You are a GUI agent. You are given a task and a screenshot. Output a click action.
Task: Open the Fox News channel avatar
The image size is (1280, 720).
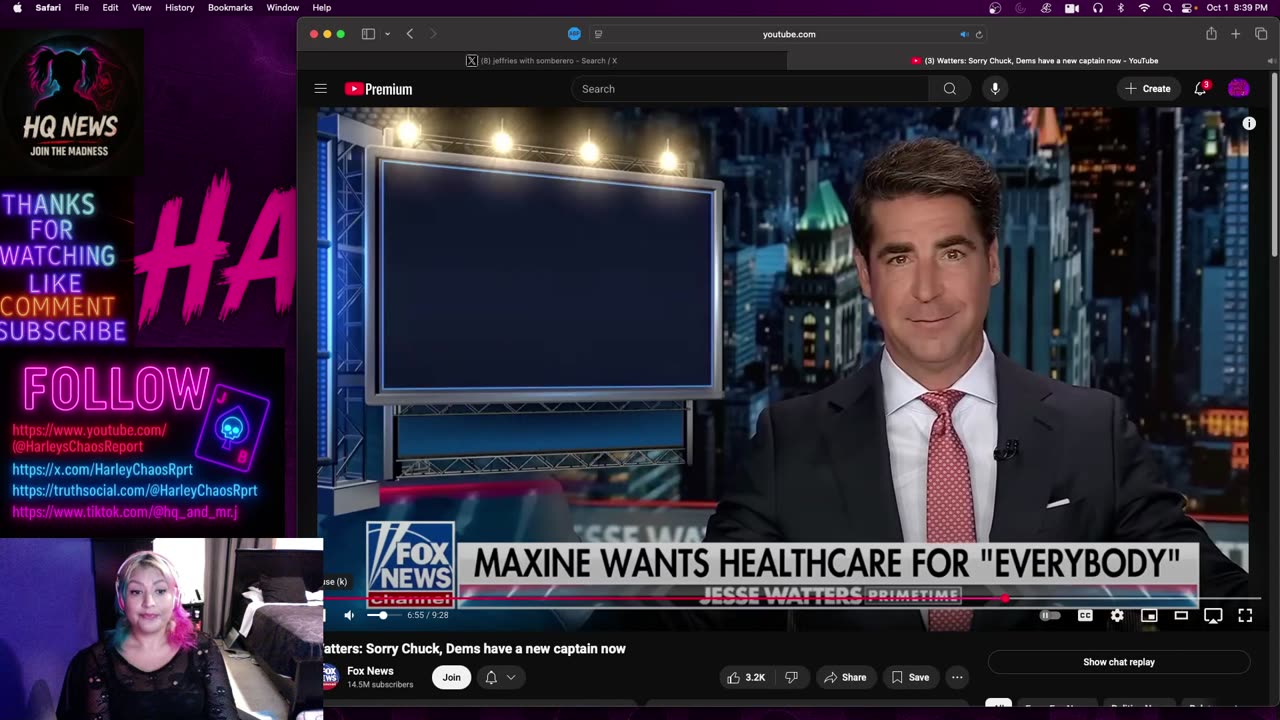[330, 677]
